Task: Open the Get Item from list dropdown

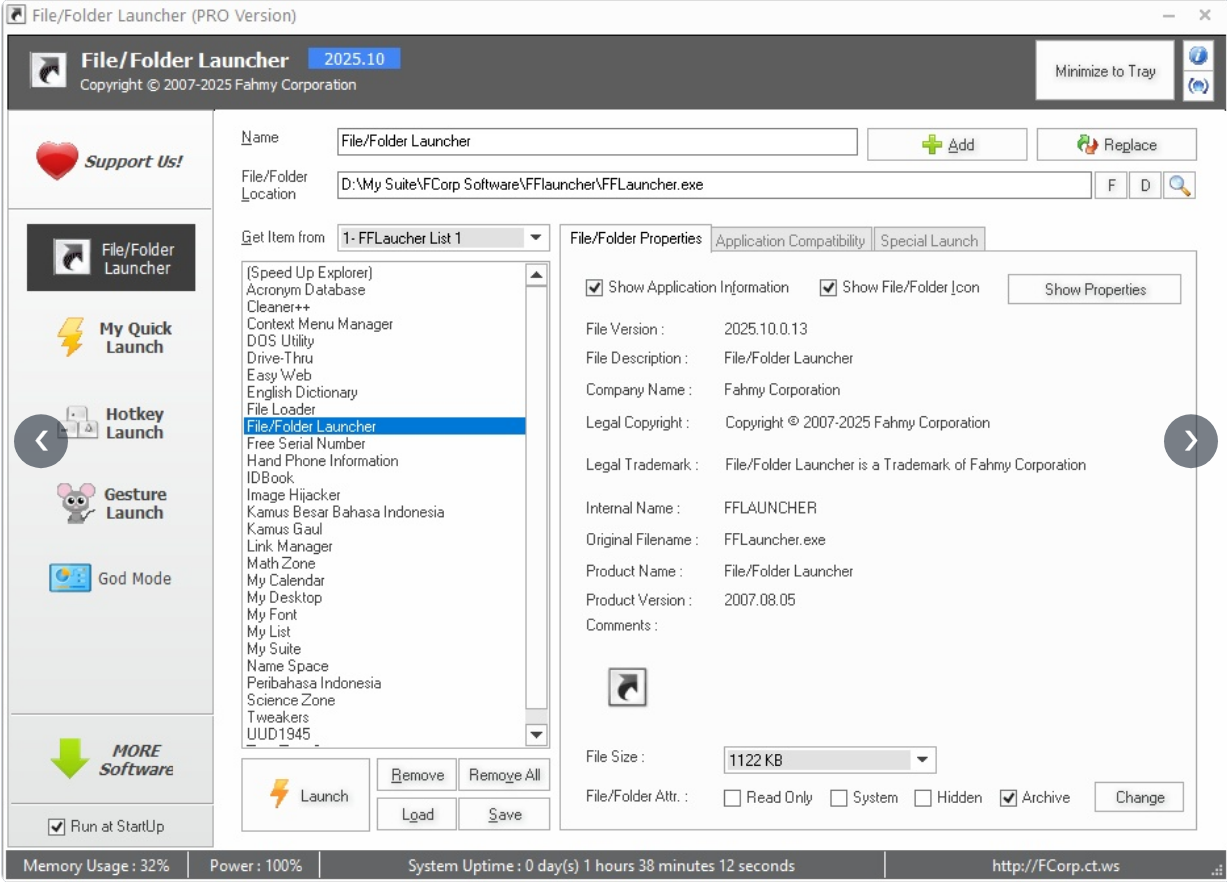Action: pyautogui.click(x=534, y=238)
